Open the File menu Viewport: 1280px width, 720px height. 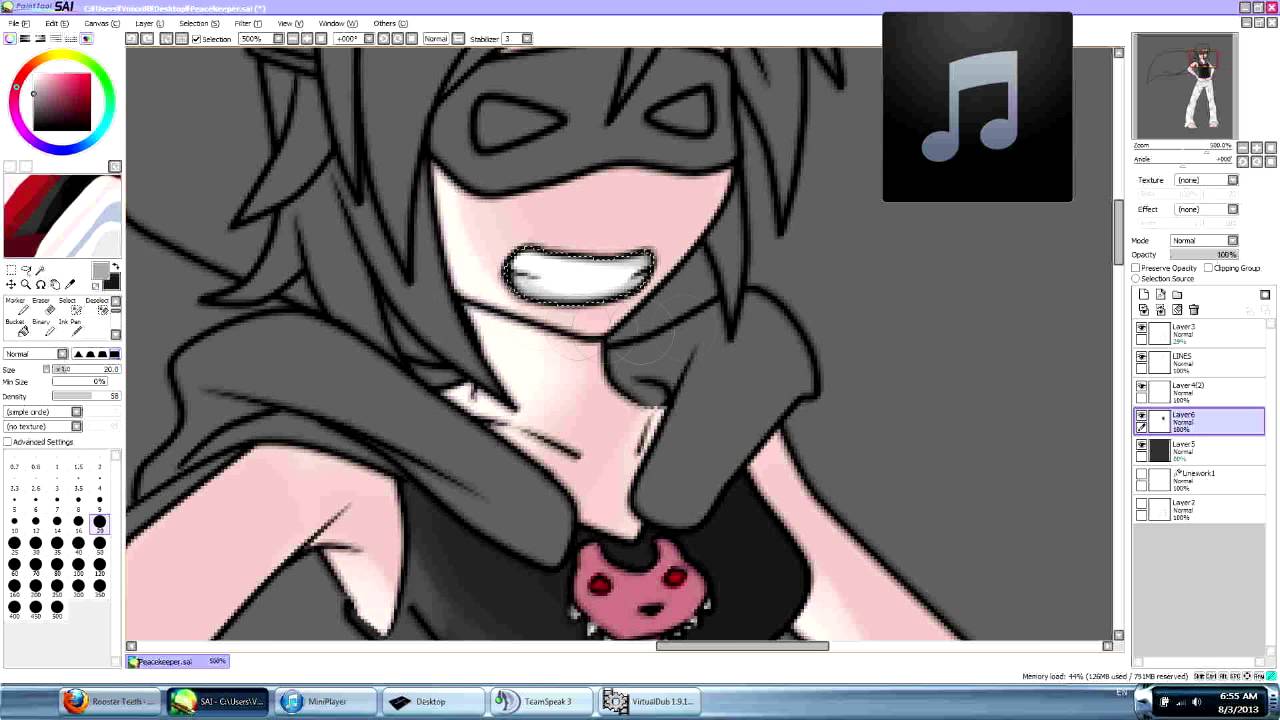(x=19, y=23)
